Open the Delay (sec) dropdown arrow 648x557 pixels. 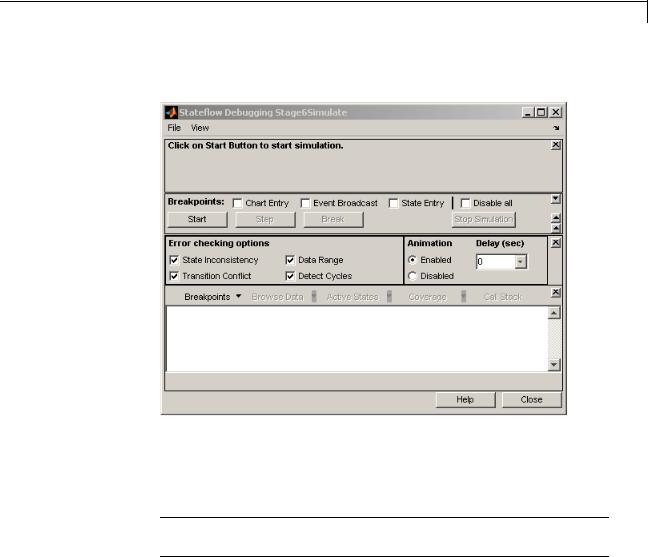tap(521, 262)
